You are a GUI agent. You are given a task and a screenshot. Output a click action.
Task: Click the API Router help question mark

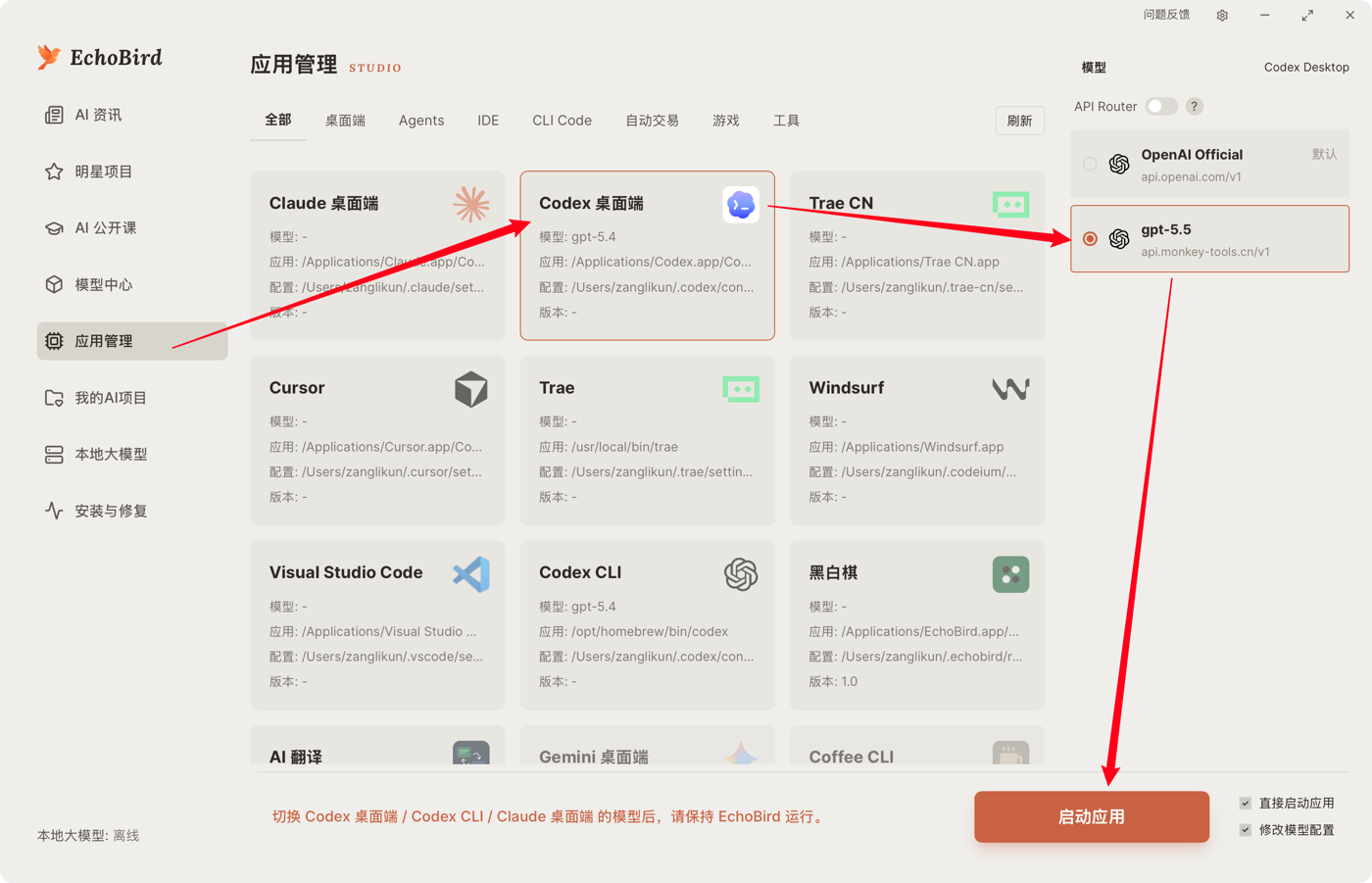(x=1194, y=107)
